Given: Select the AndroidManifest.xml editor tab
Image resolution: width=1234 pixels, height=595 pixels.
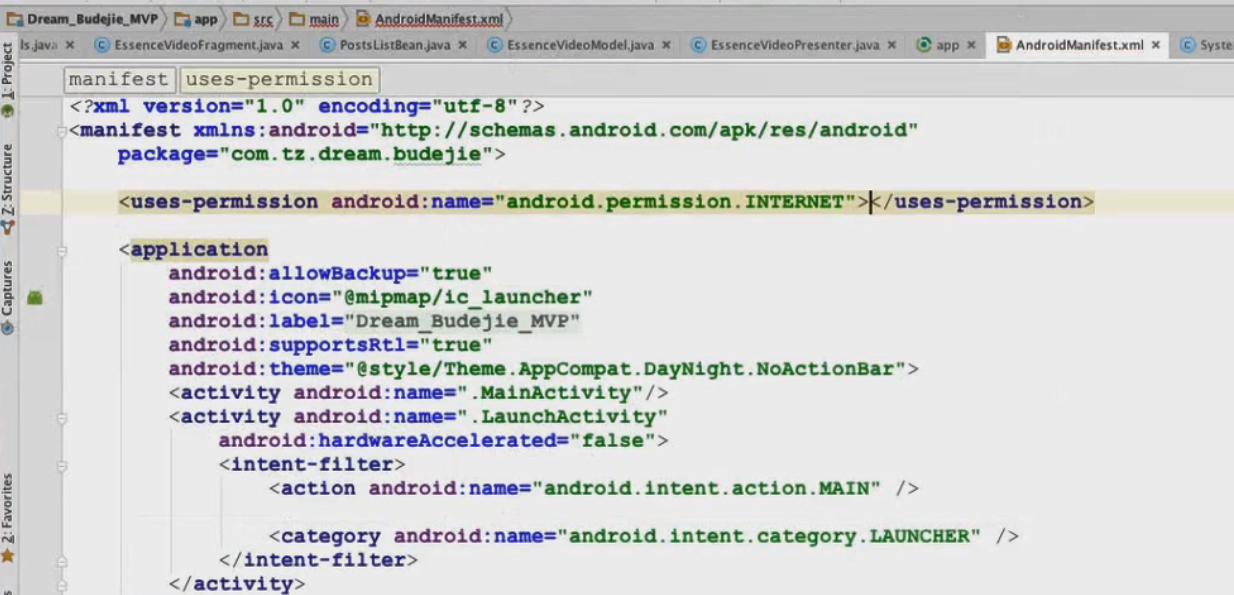Looking at the screenshot, I should [1080, 45].
